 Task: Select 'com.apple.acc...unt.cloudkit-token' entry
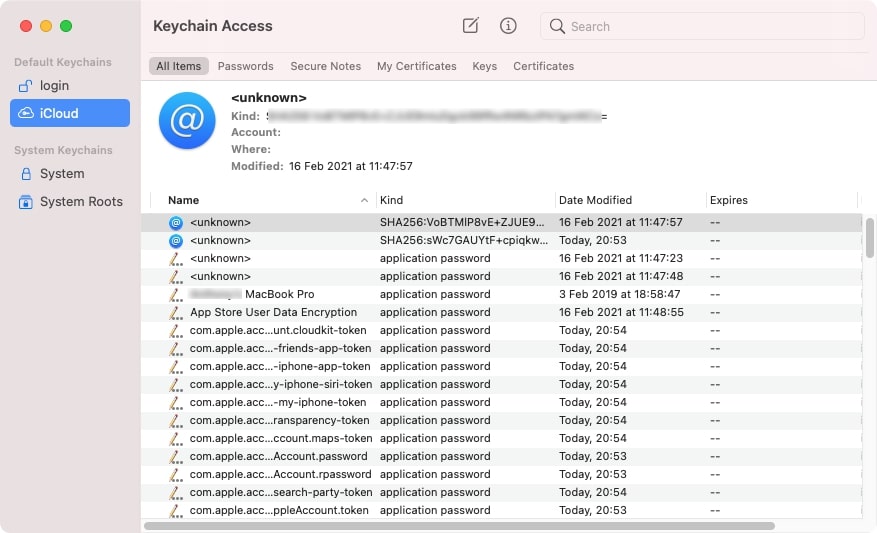tap(501, 331)
